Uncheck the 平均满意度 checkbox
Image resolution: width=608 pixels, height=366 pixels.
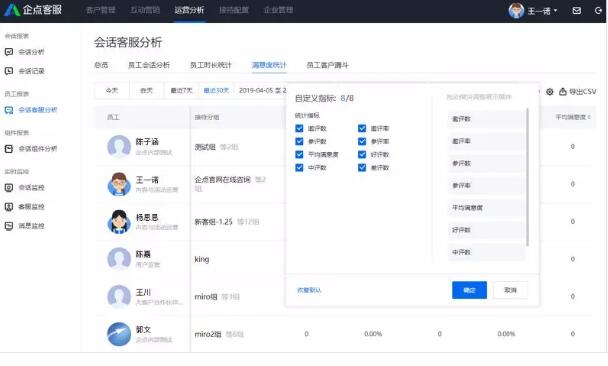(x=299, y=155)
